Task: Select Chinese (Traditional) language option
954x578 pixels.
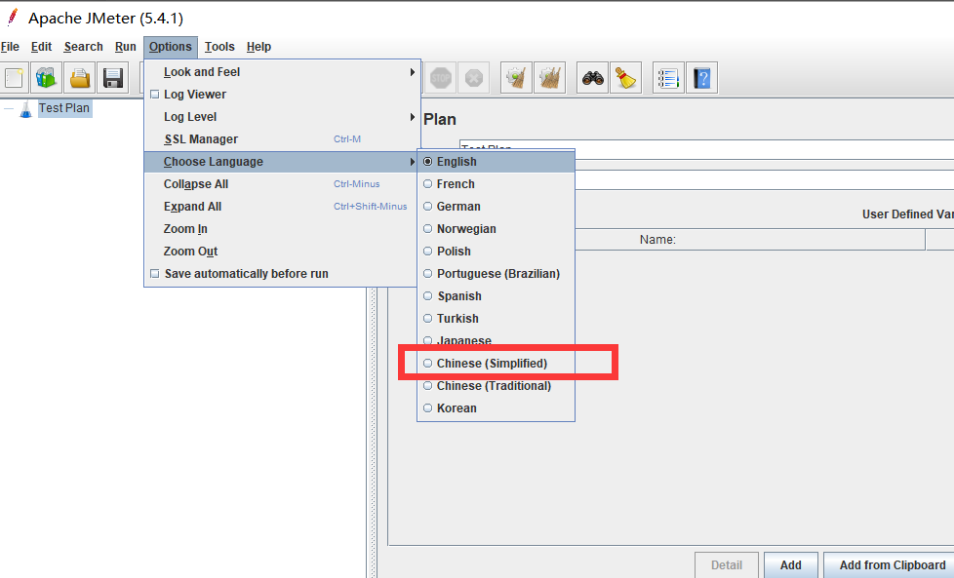Action: 495,386
